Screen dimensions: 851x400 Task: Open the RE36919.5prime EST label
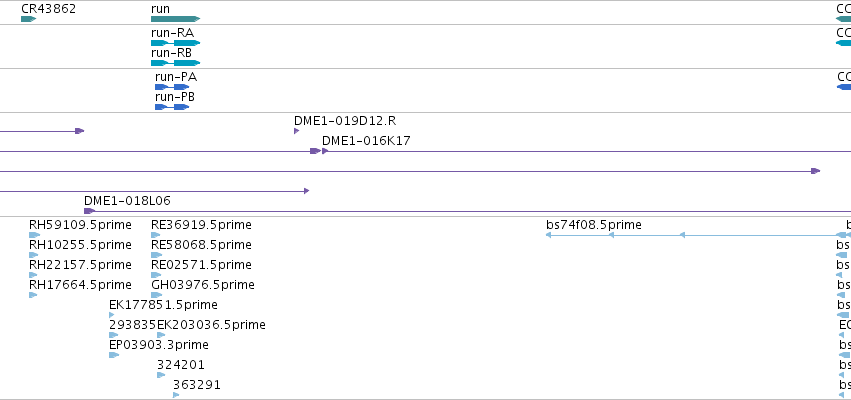pos(201,225)
